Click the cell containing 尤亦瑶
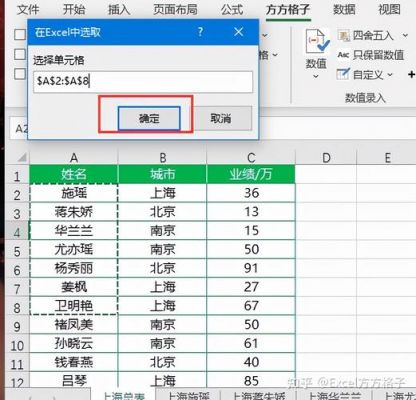The image size is (416, 400). [74, 249]
